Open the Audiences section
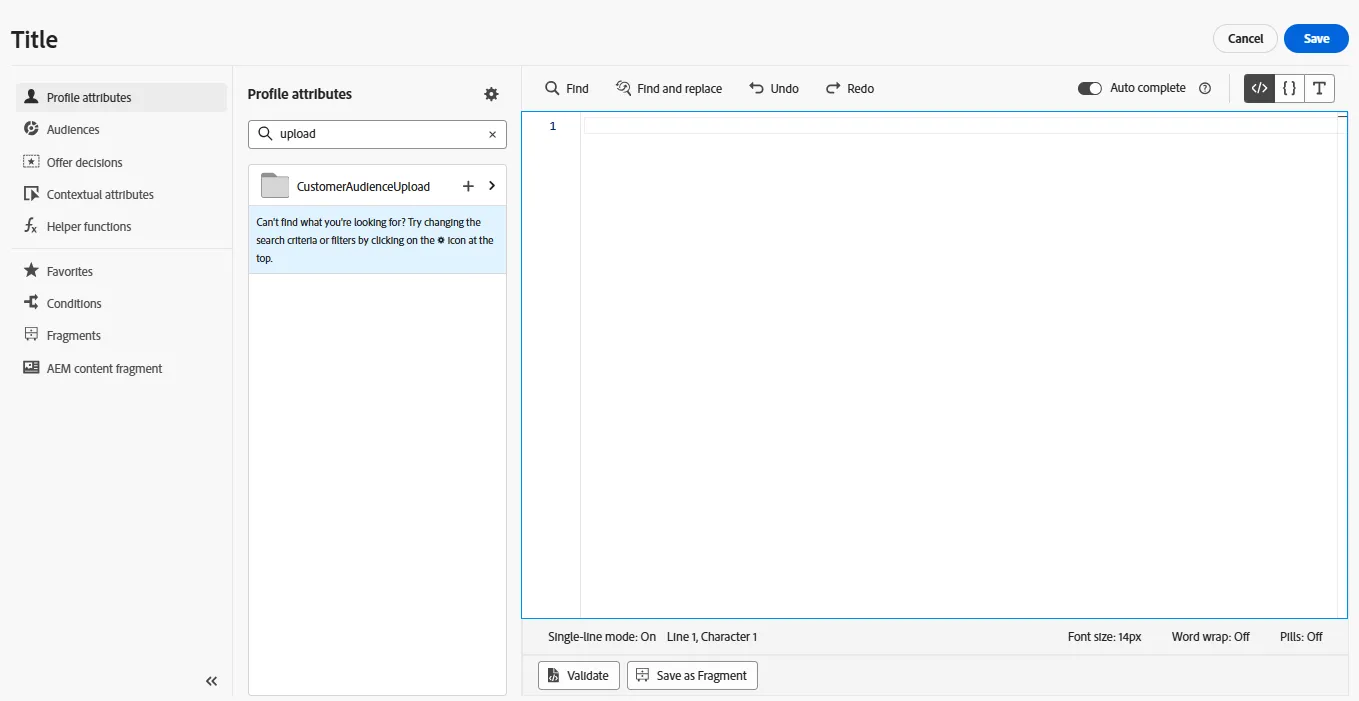Viewport: 1359px width, 701px height. pyautogui.click(x=122, y=129)
